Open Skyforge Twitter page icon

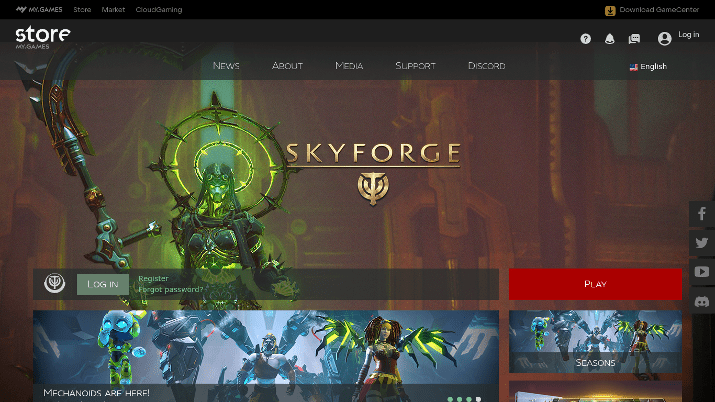(x=702, y=242)
